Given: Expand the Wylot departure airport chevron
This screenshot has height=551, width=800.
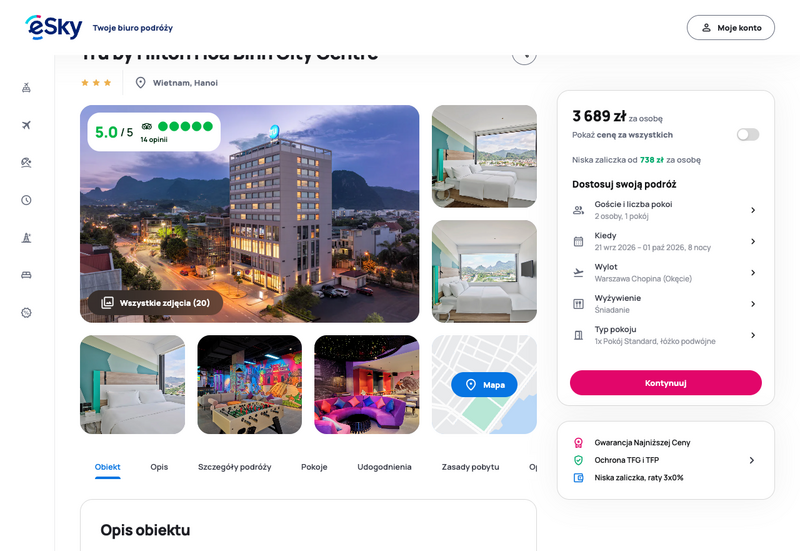Looking at the screenshot, I should (x=753, y=272).
